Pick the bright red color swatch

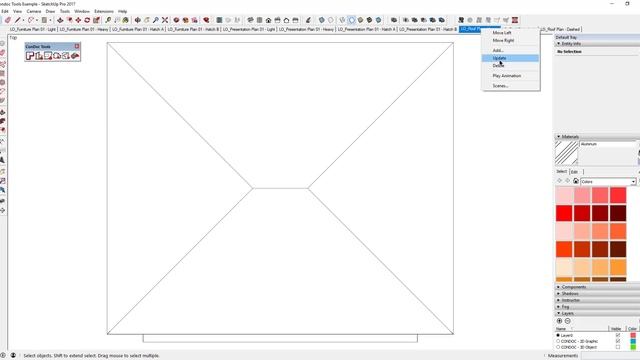[564, 213]
